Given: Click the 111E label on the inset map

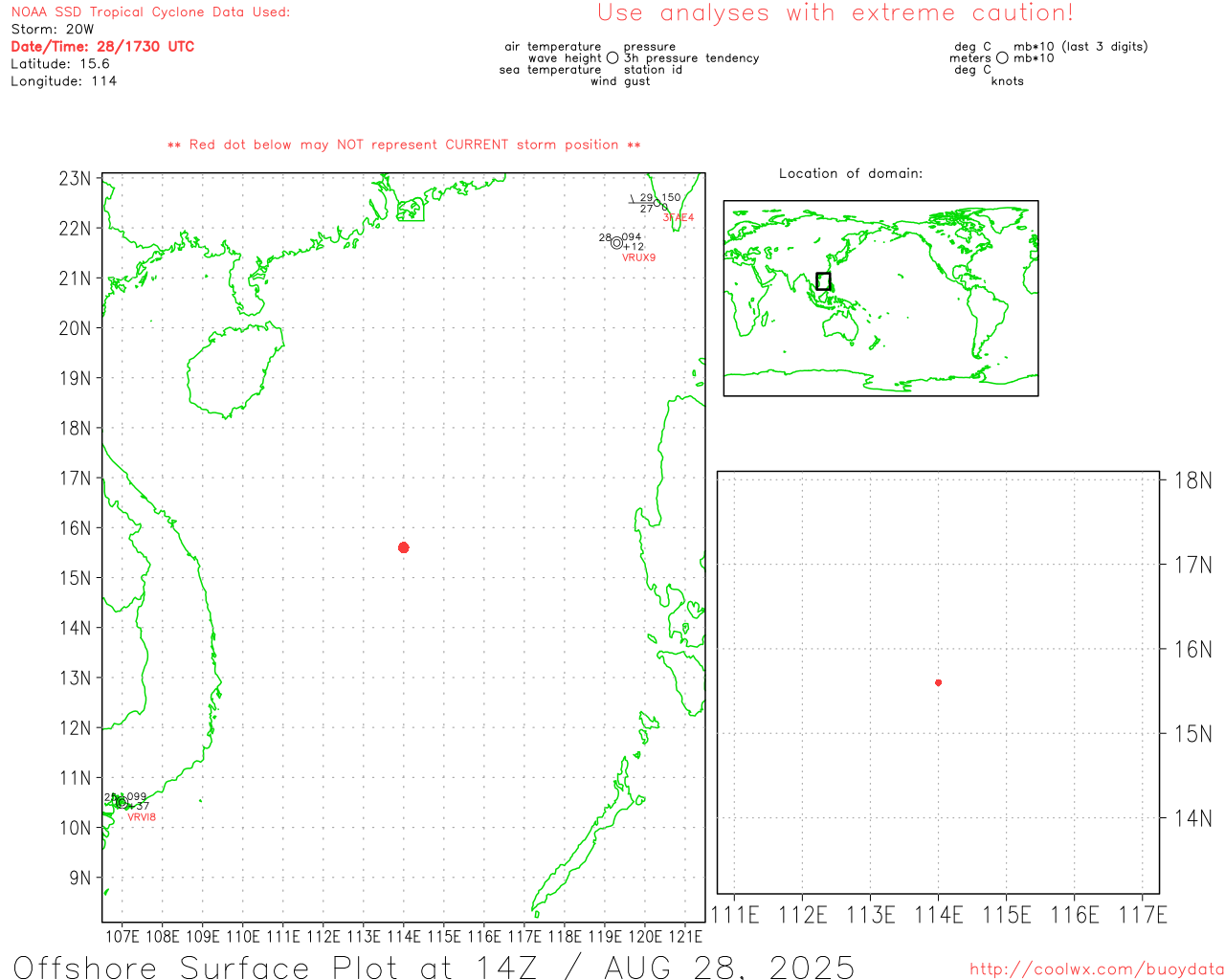Looking at the screenshot, I should coord(735,915).
